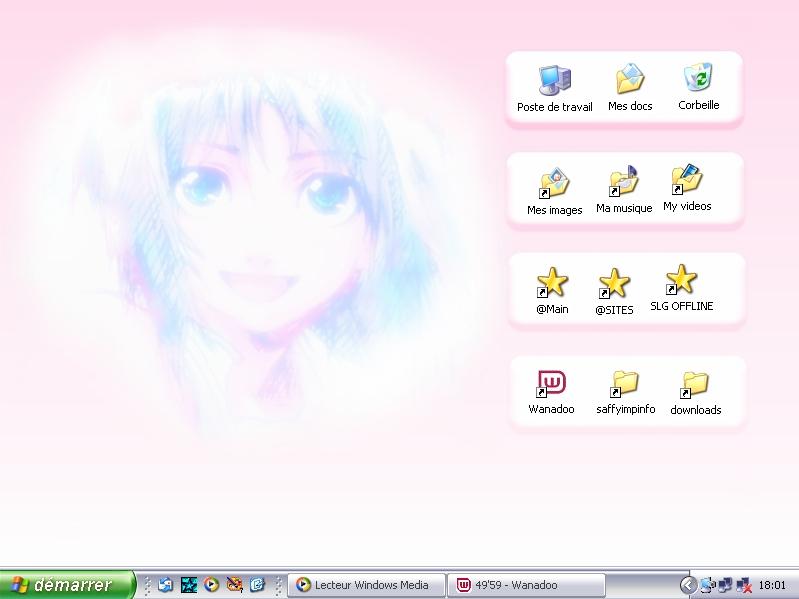The width and height of the screenshot is (799, 599).
Task: Click the quick launch toolbar drag handle
Action: [x=148, y=585]
